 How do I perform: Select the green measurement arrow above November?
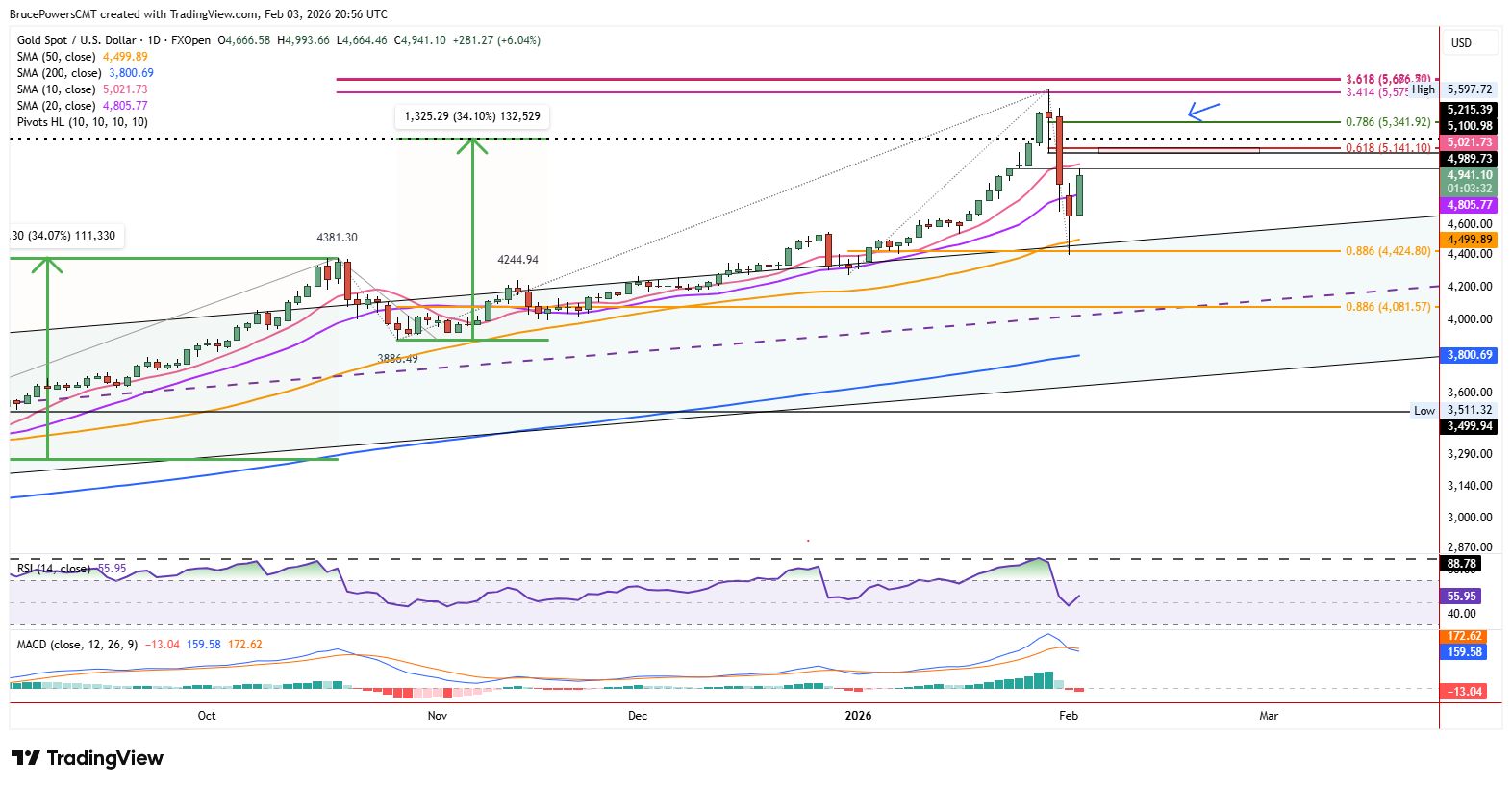pos(472,239)
